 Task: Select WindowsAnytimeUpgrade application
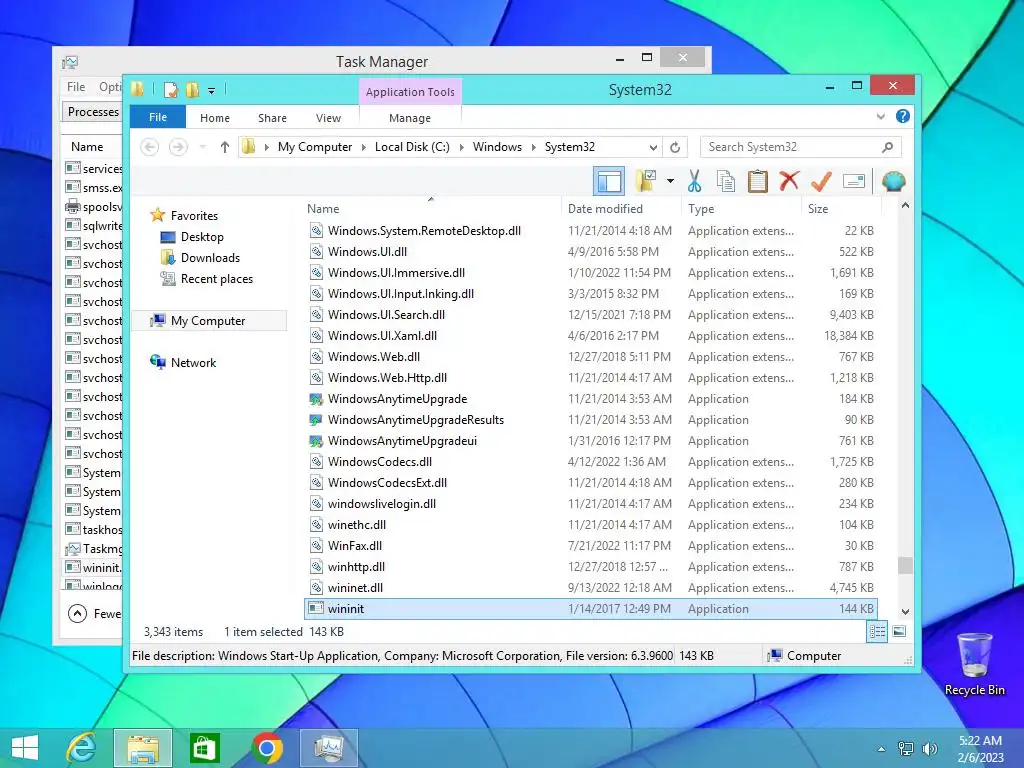(x=591, y=398)
